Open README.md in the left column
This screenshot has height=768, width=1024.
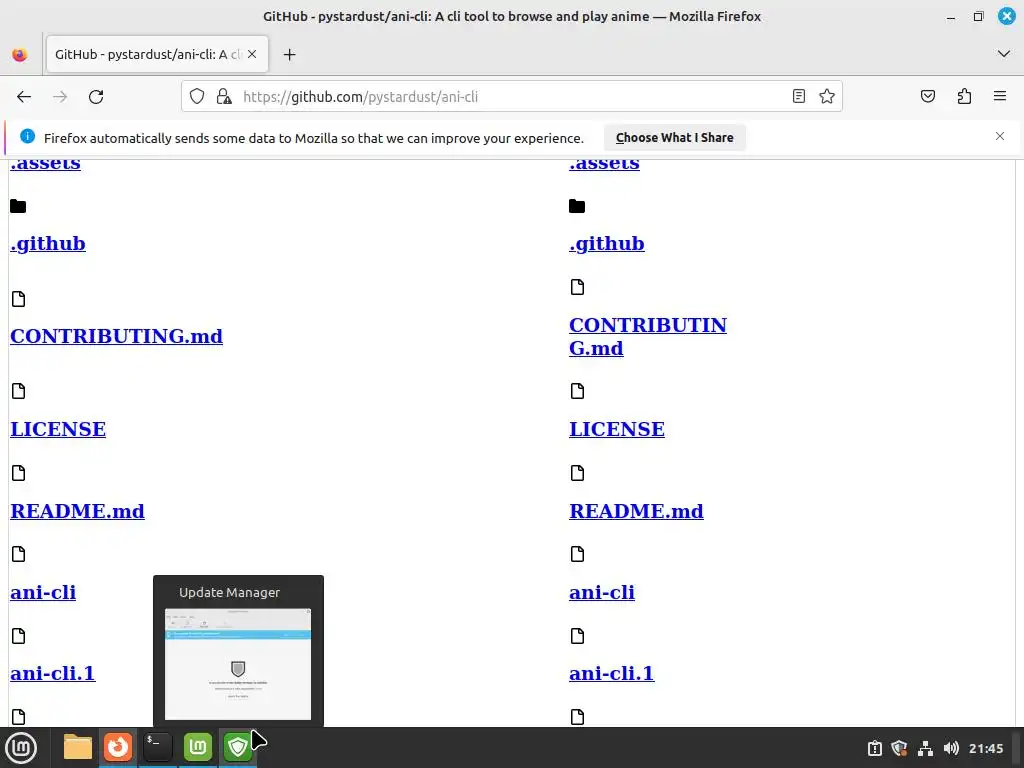click(77, 511)
